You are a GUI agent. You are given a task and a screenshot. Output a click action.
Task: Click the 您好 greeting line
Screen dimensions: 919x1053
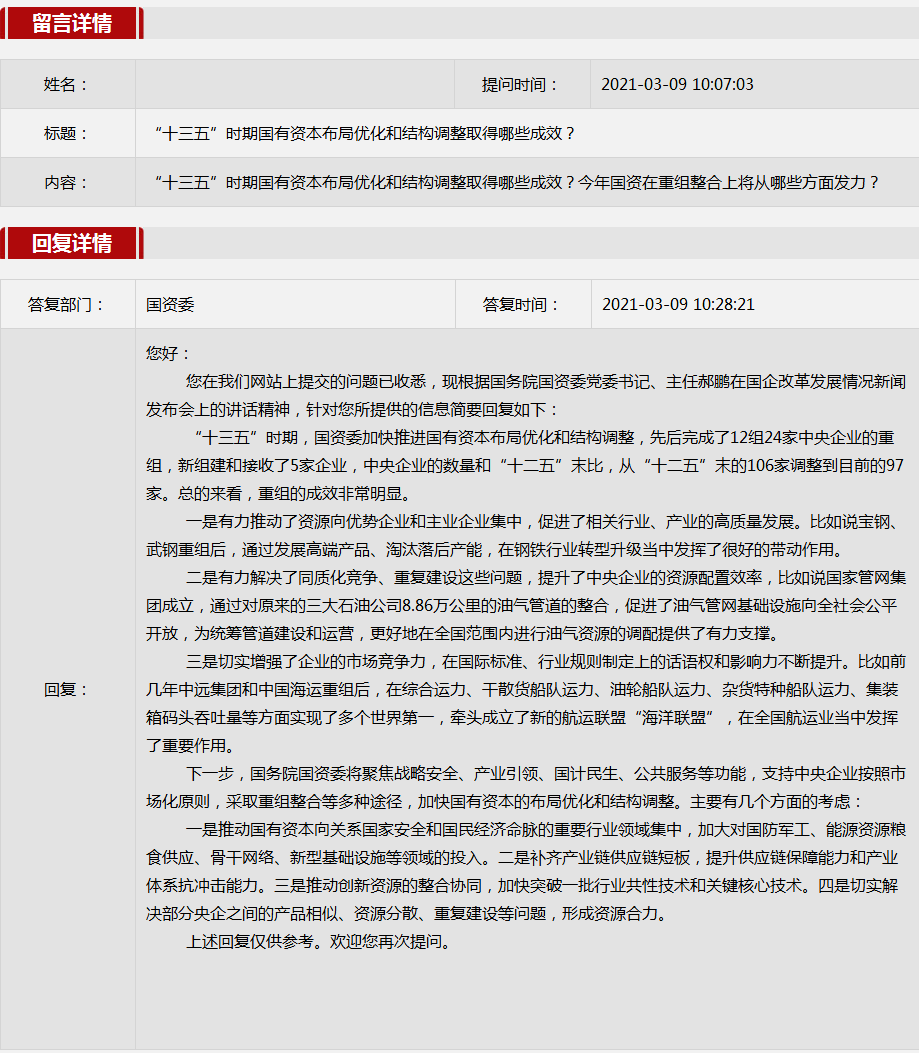[x=168, y=354]
